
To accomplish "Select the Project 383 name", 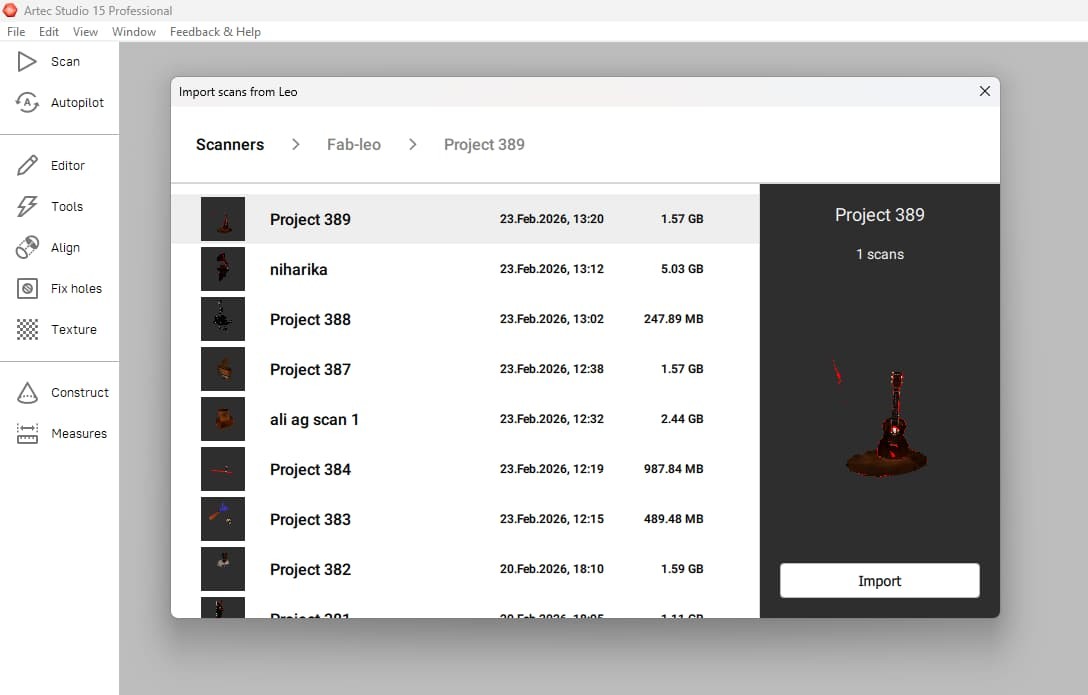I will 310,519.
